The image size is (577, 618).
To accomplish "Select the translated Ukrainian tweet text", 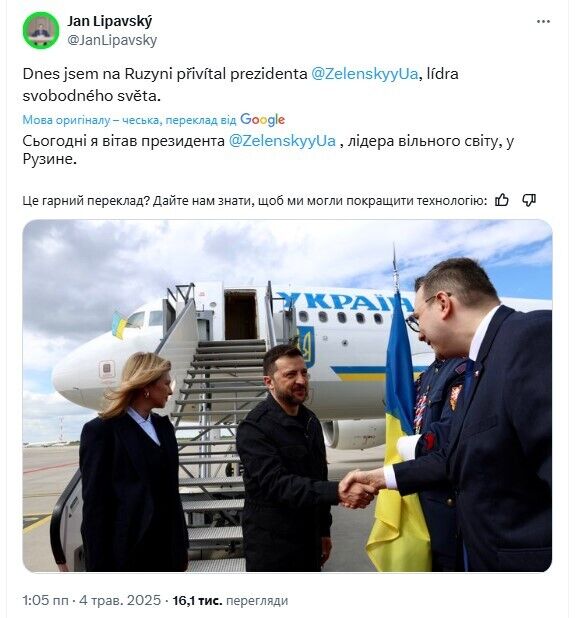I will click(x=268, y=150).
